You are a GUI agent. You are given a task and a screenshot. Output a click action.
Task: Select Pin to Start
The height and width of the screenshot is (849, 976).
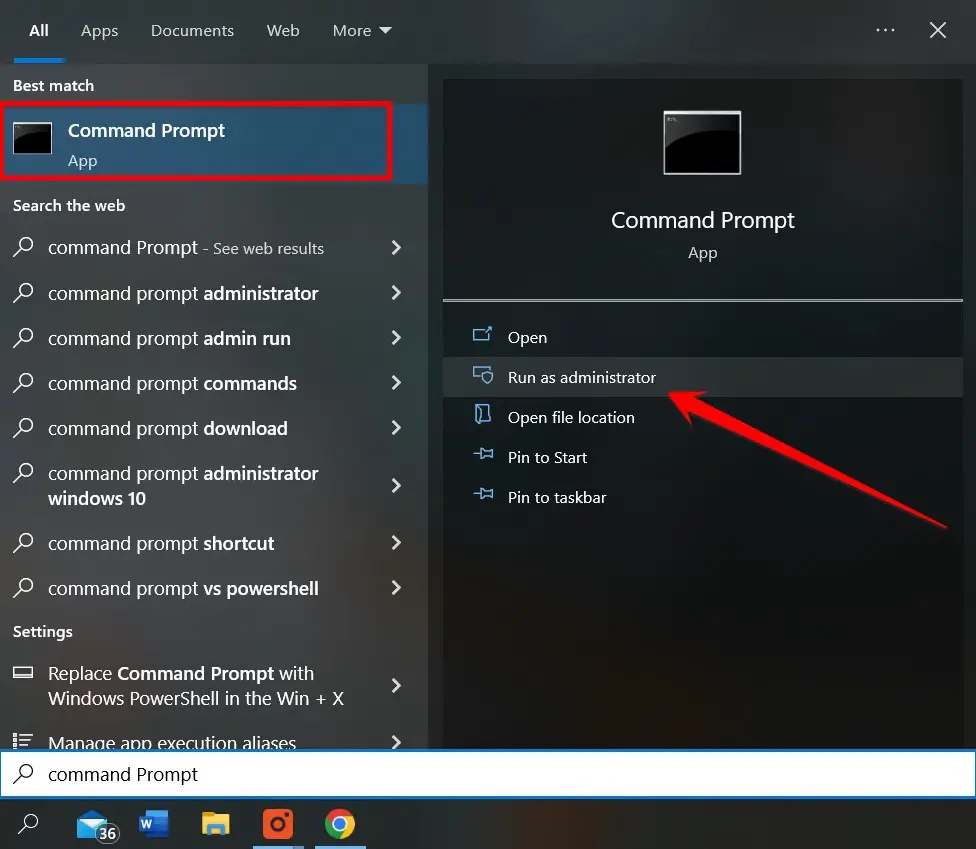(703, 457)
